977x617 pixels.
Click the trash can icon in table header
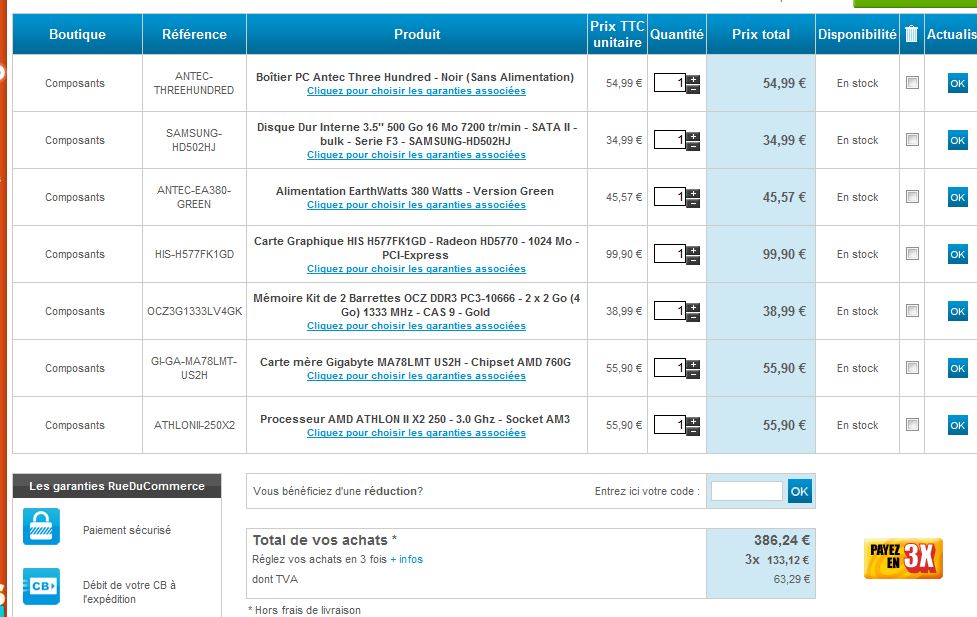pyautogui.click(x=911, y=34)
